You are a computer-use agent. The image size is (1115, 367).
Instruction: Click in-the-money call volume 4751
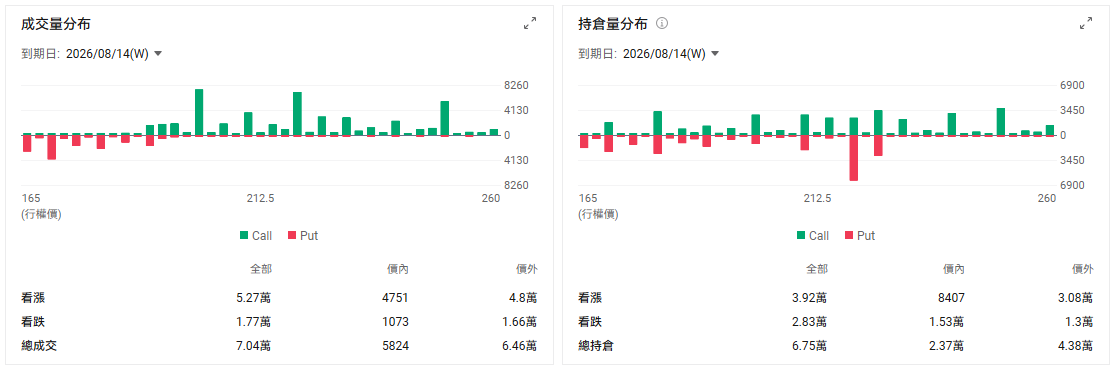[395, 298]
